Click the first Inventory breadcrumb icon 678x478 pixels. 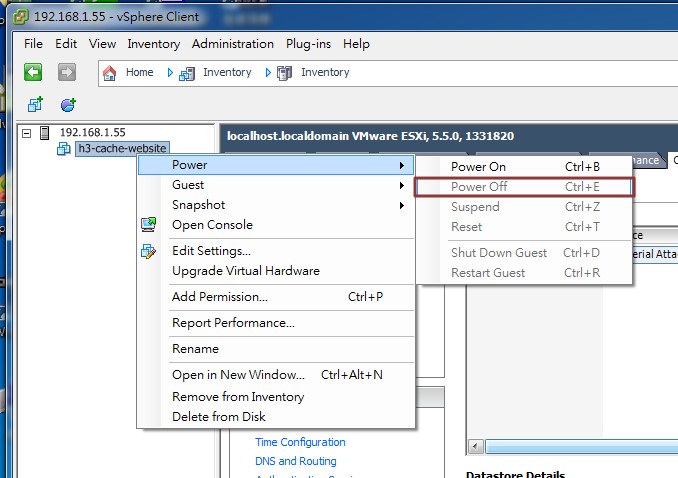pos(187,73)
